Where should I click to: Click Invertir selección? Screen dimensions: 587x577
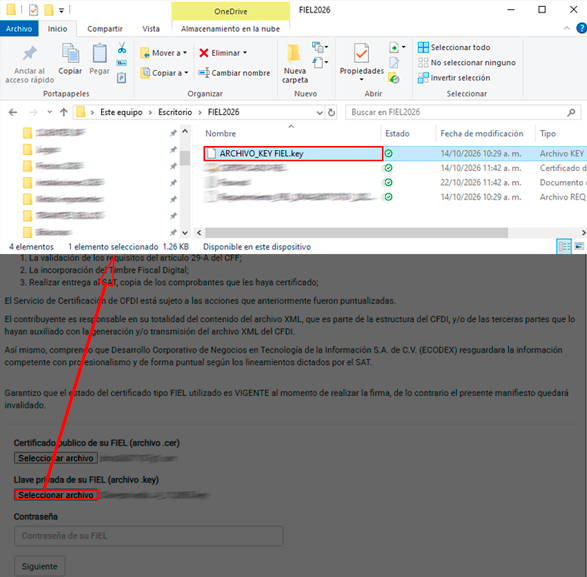coord(454,78)
